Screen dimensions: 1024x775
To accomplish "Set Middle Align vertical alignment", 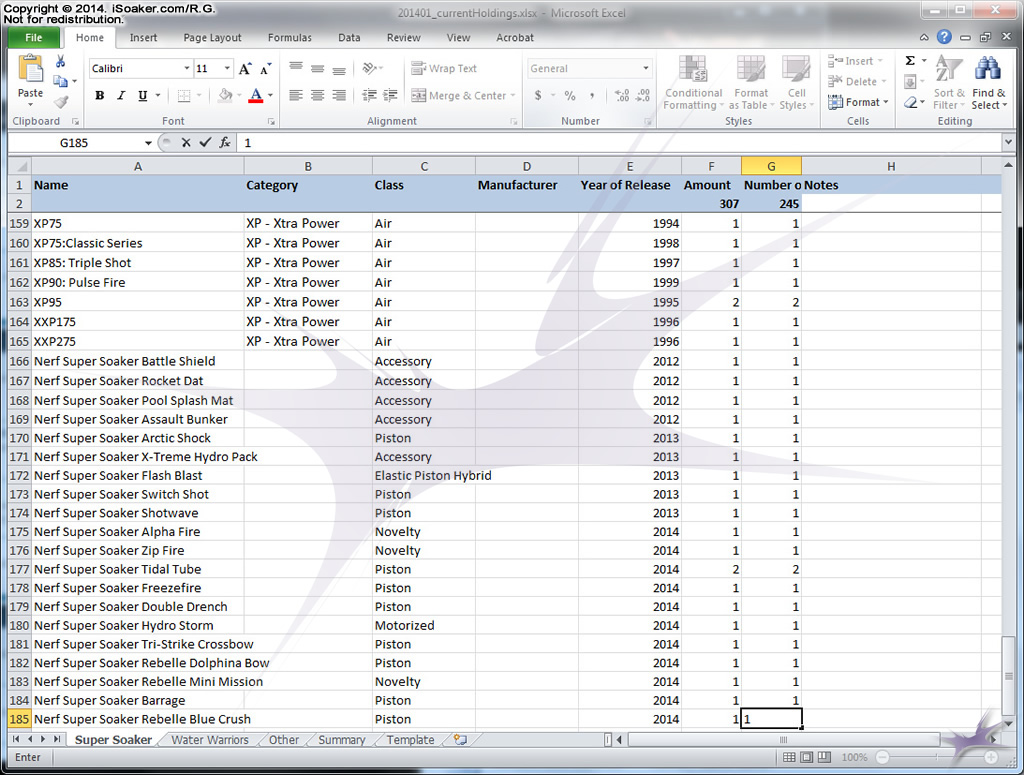I will [317, 68].
